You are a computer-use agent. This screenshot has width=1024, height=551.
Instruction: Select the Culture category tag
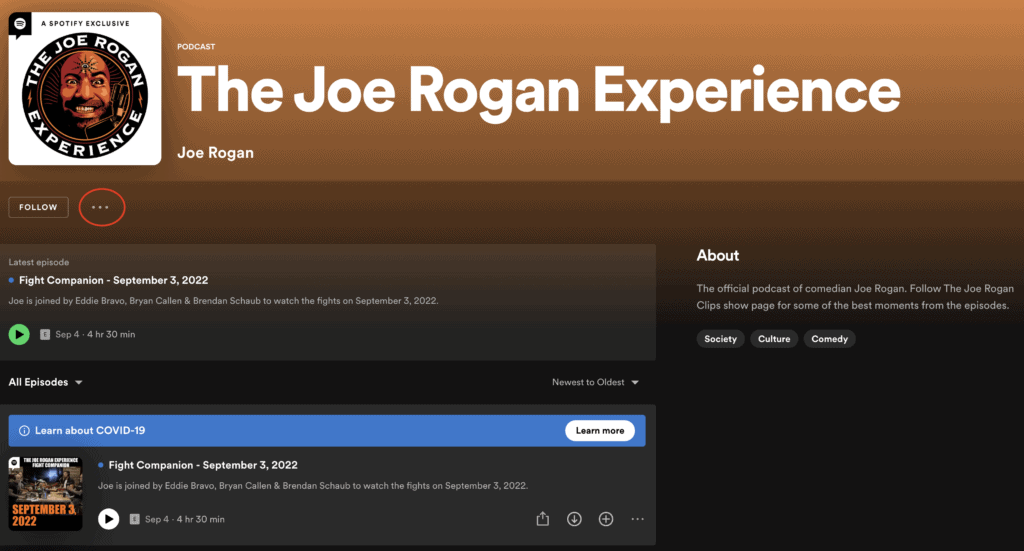[x=774, y=339]
